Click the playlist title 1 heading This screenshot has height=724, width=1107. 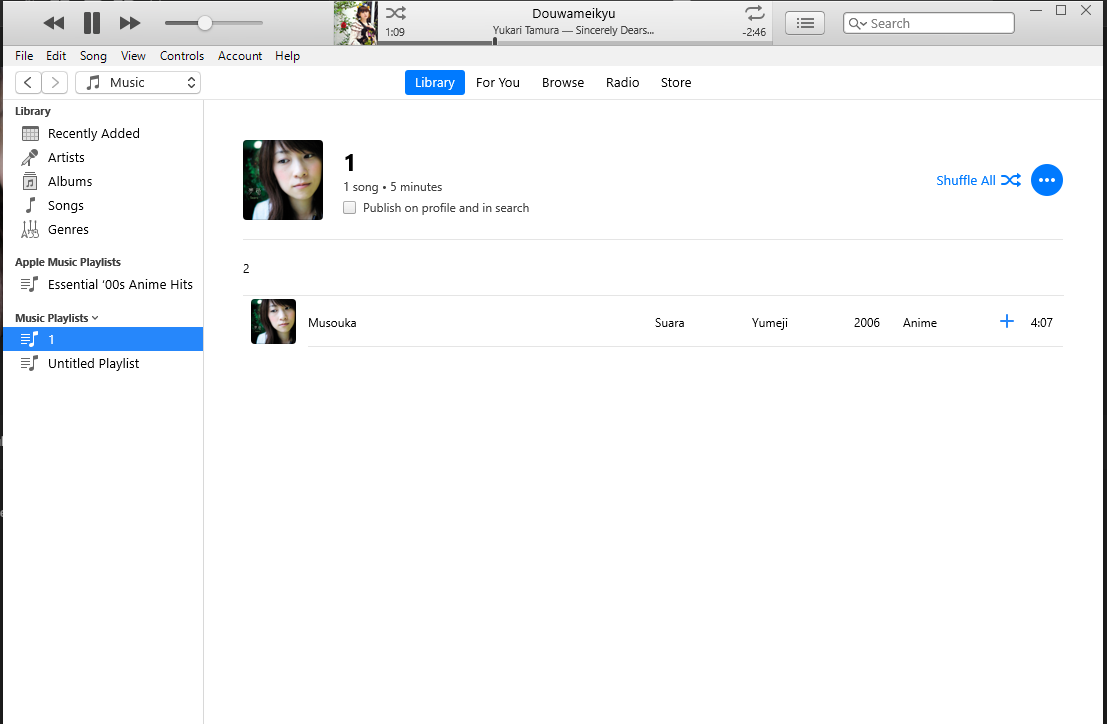(349, 163)
